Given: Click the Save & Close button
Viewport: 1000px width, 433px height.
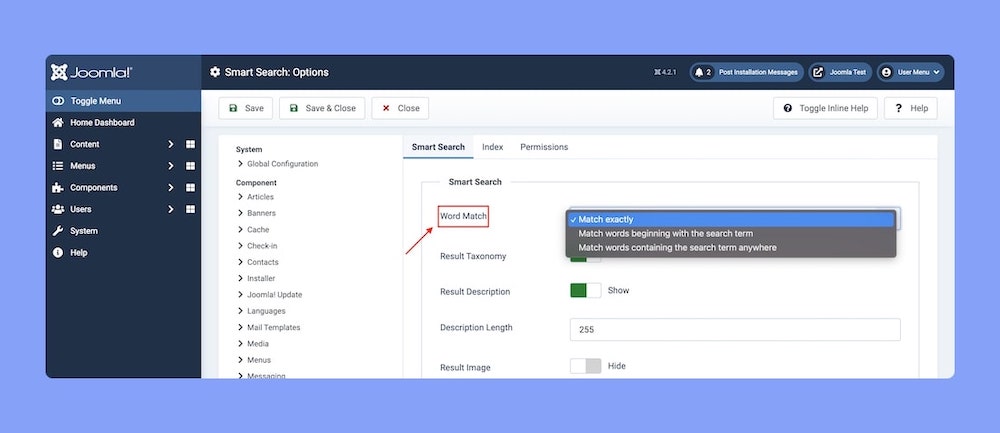Looking at the screenshot, I should pos(322,108).
